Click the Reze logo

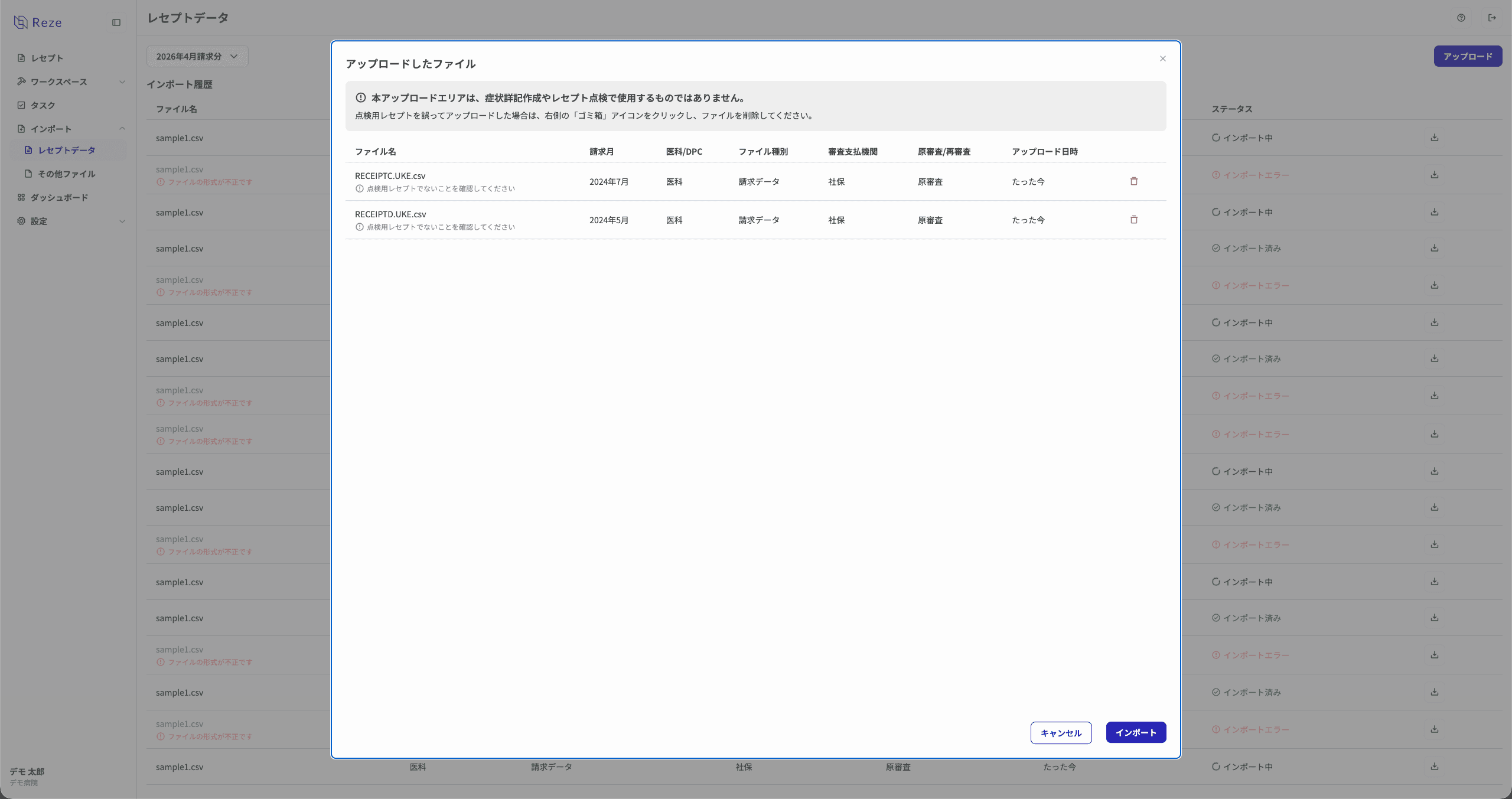click(38, 22)
